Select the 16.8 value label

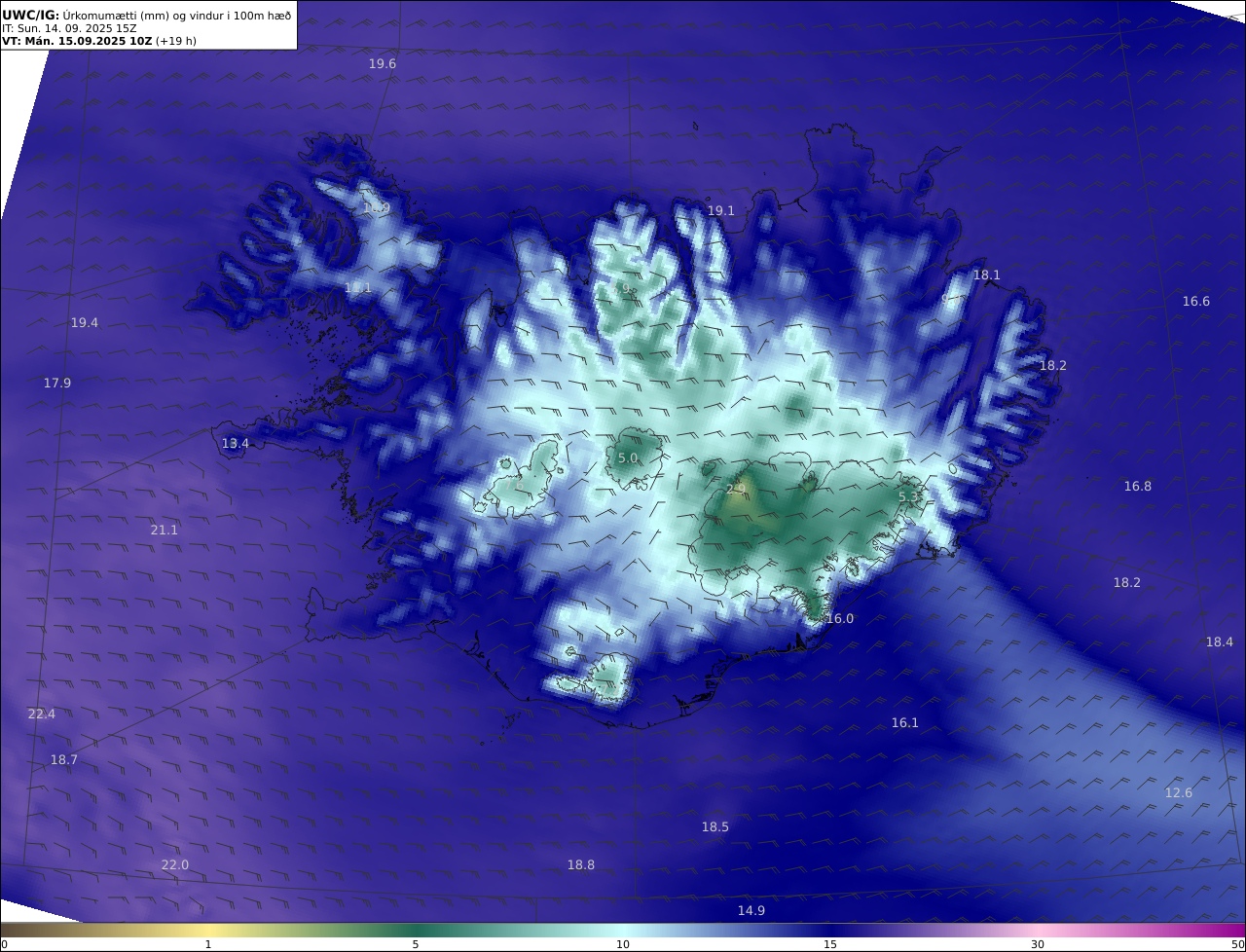pos(1138,487)
